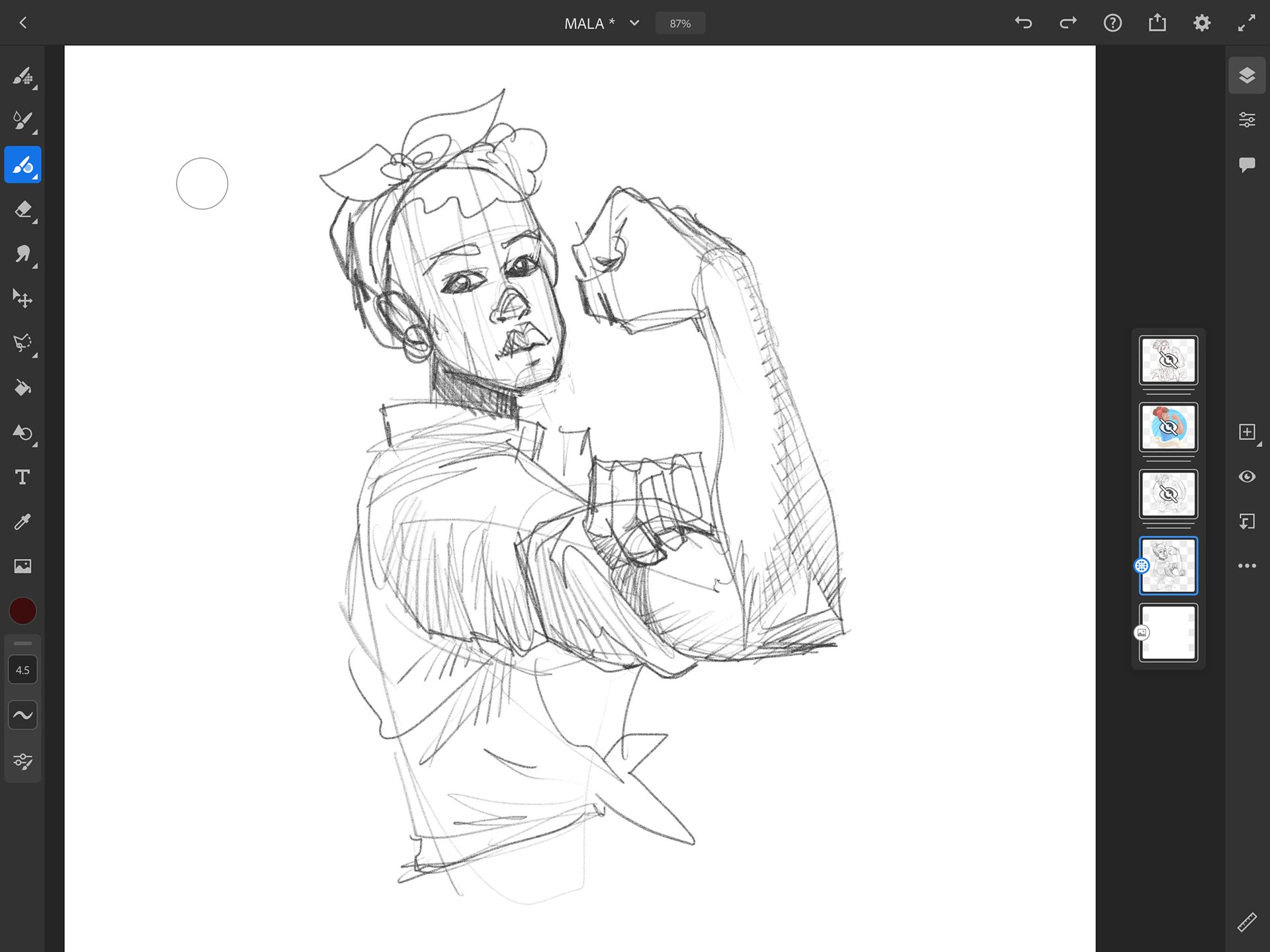1270x952 pixels.
Task: Toggle the drawing aids ruler
Action: (x=1247, y=922)
